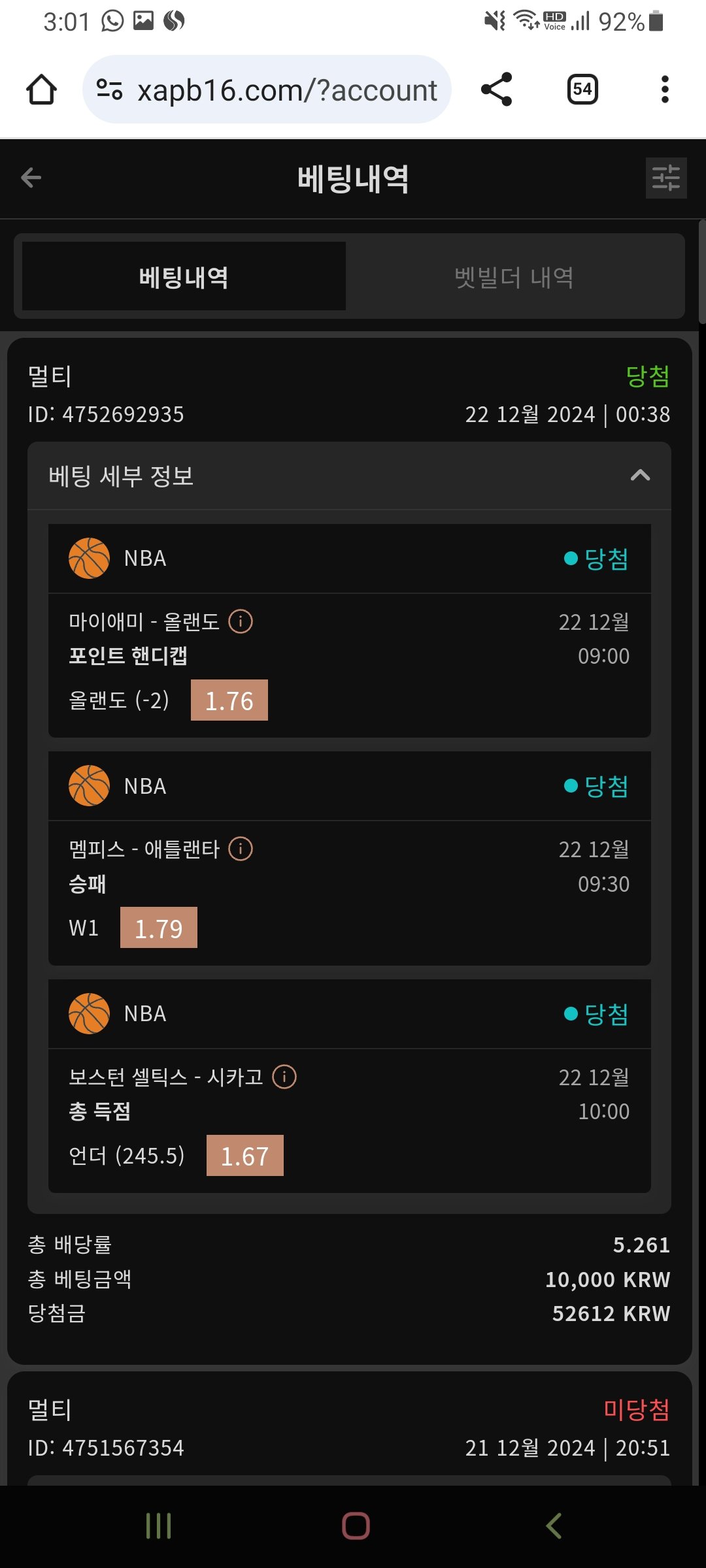The height and width of the screenshot is (1568, 706).
Task: Open the 미당첨 bet ID 4751567354 card
Action: tap(349, 1428)
